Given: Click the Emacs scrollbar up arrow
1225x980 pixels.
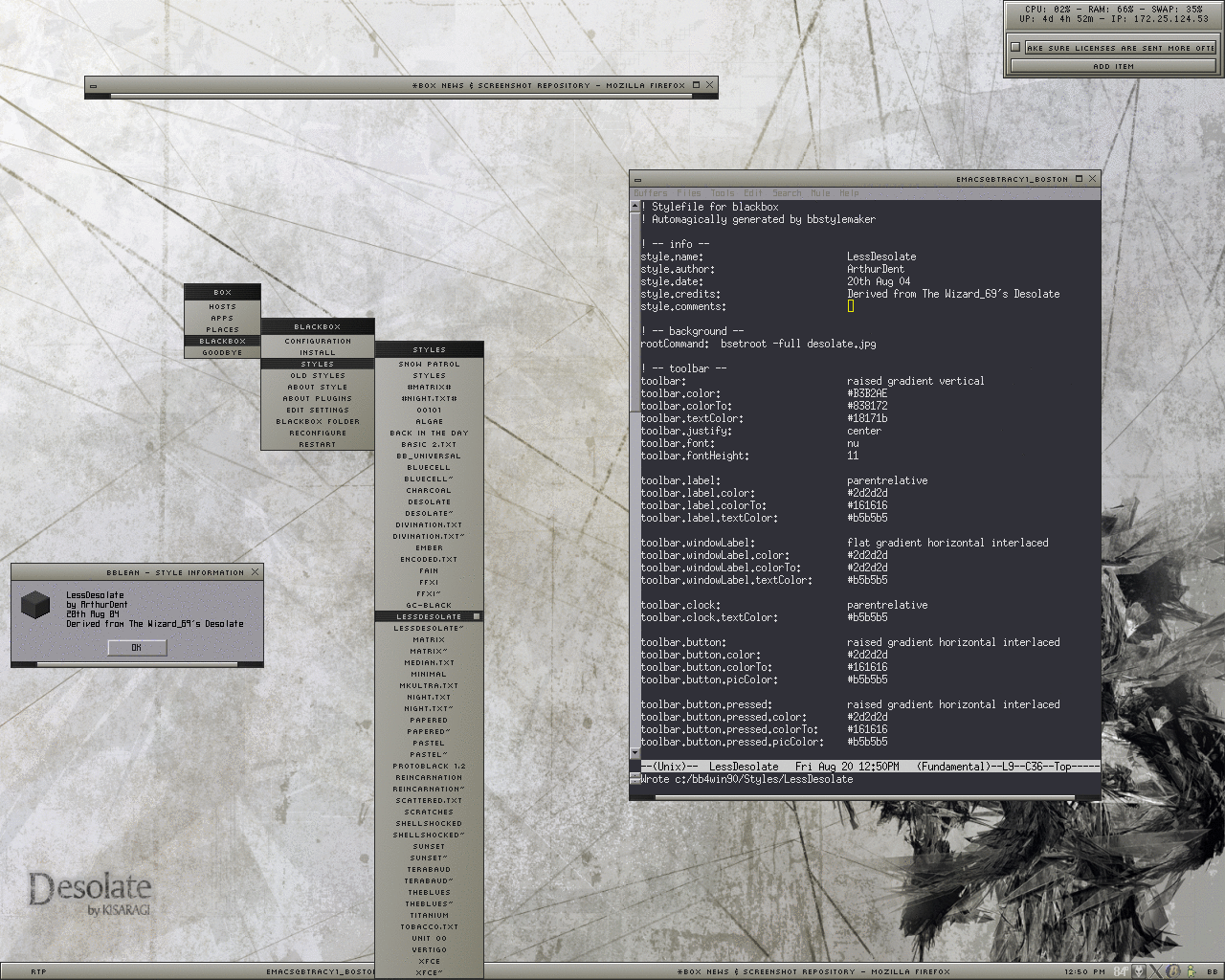Looking at the screenshot, I should 635,205.
